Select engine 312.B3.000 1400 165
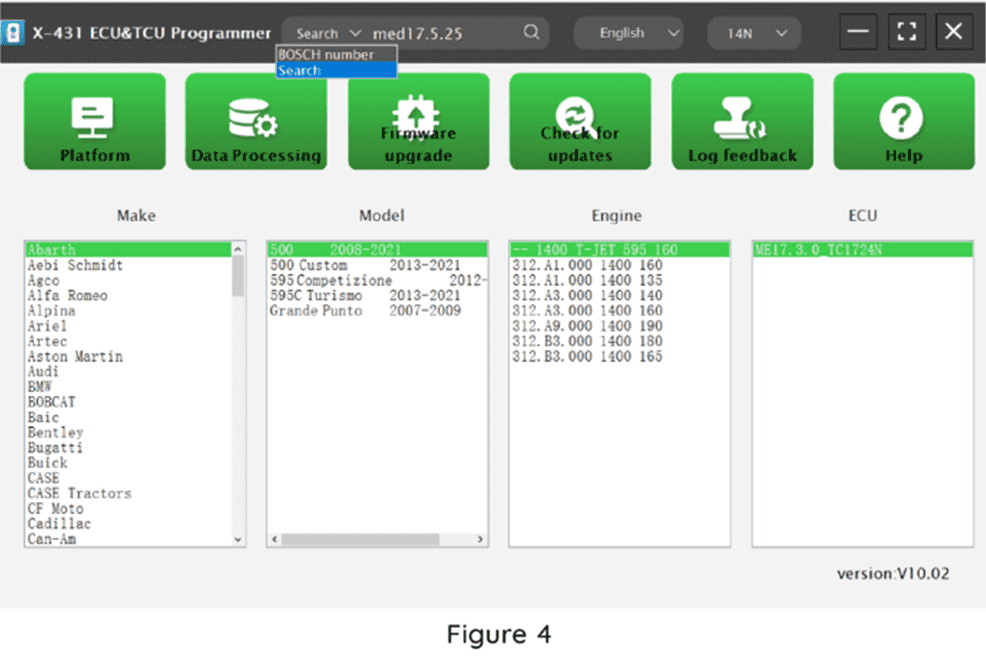The image size is (986, 659). (x=619, y=357)
